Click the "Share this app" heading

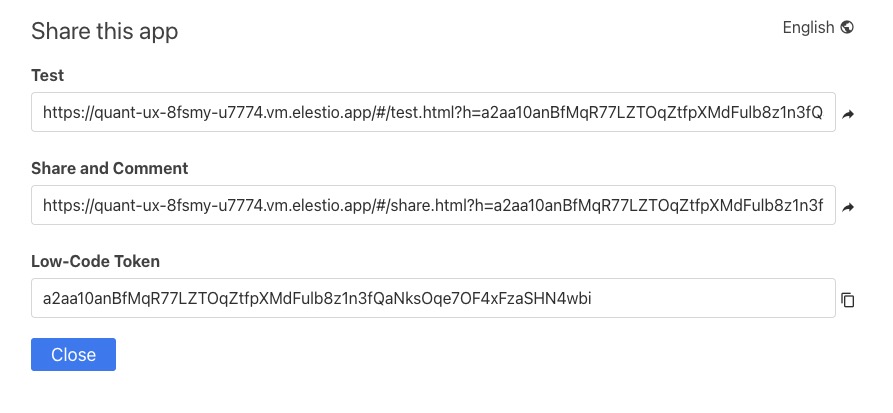[105, 31]
